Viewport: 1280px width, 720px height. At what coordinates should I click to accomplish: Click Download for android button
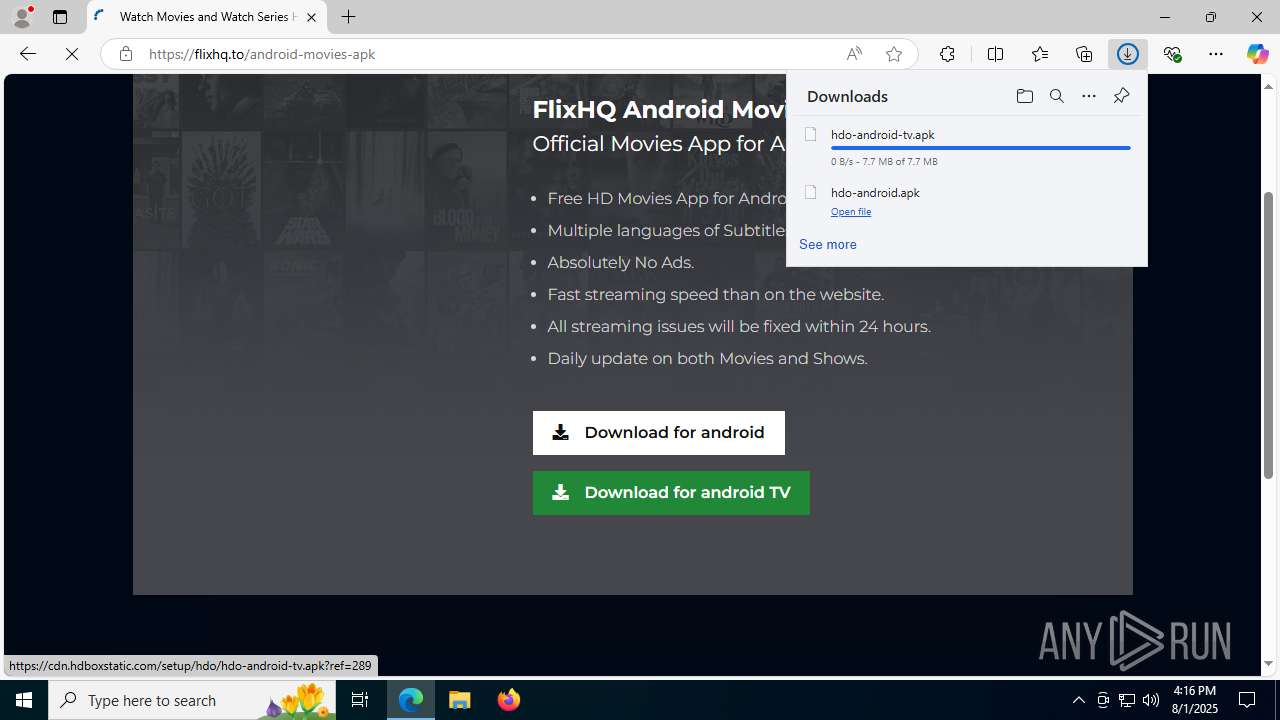[659, 433]
